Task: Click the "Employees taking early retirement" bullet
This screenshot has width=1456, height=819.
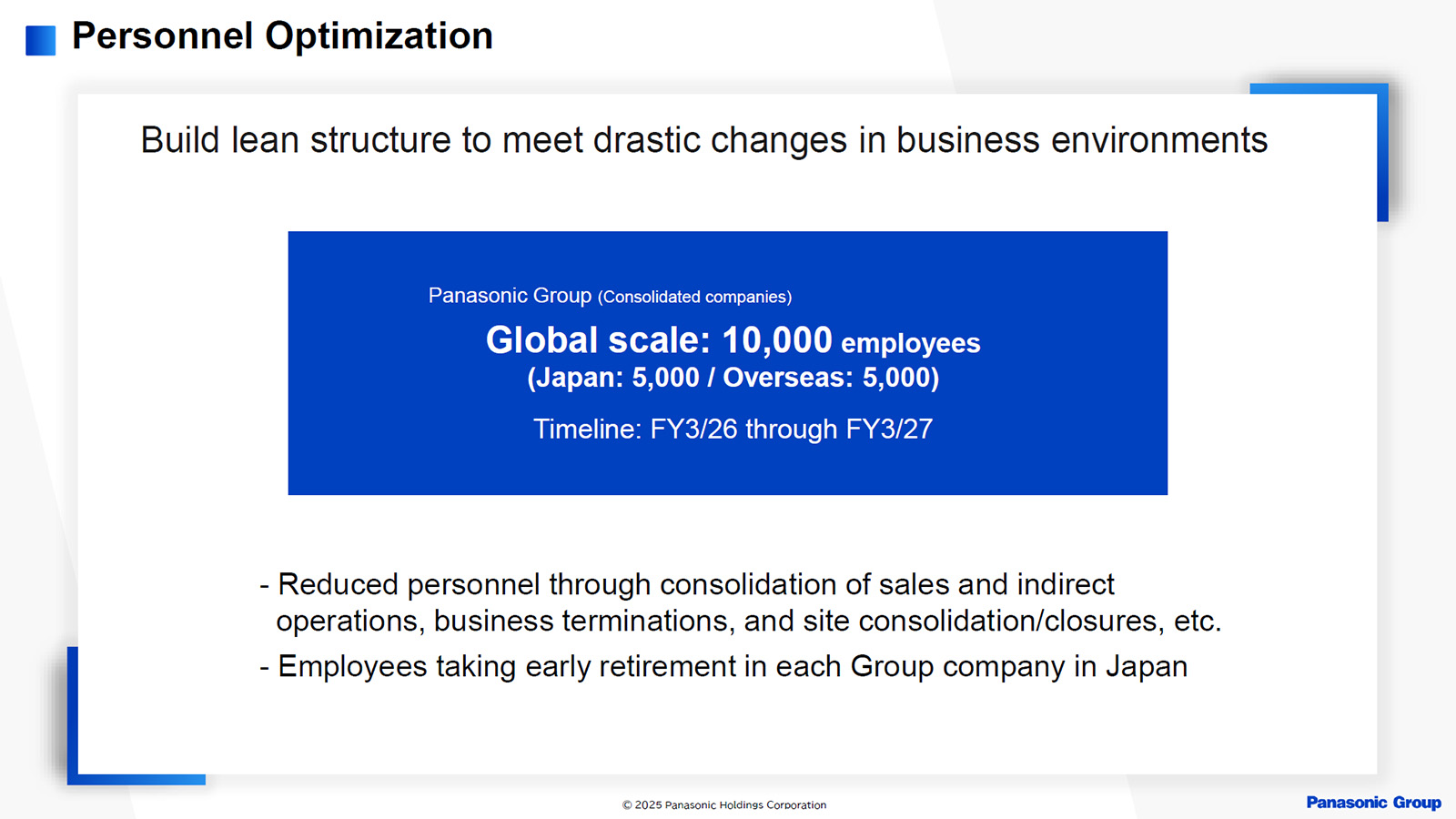Action: 732,666
